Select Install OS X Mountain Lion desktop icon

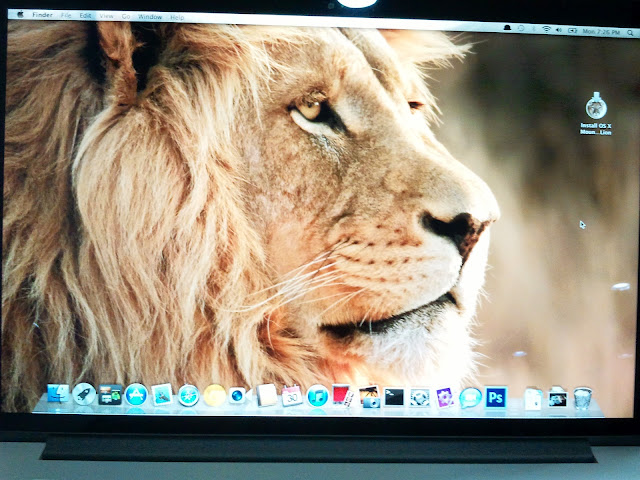point(596,113)
